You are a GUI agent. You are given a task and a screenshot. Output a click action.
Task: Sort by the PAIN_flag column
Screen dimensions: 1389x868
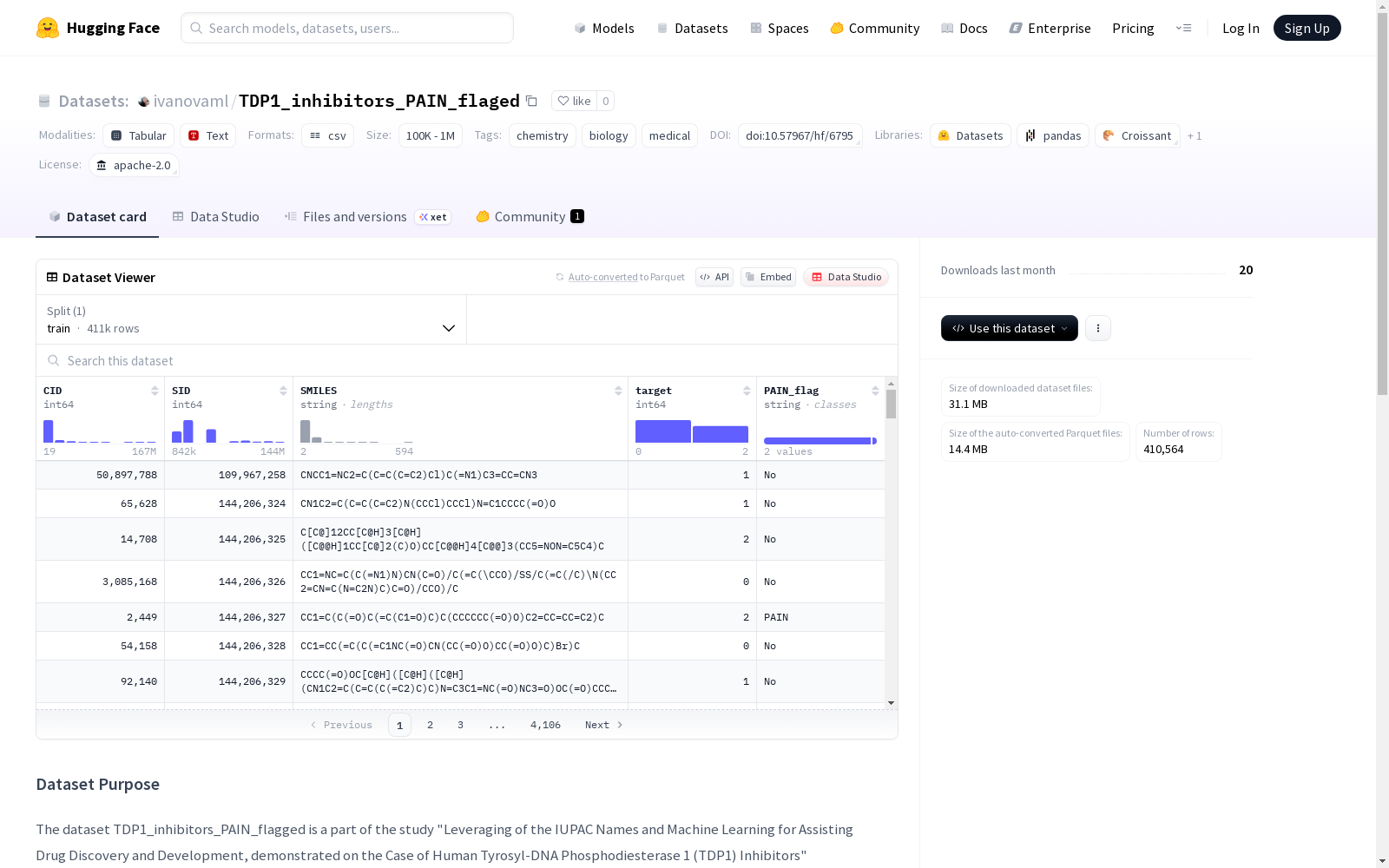(x=875, y=391)
